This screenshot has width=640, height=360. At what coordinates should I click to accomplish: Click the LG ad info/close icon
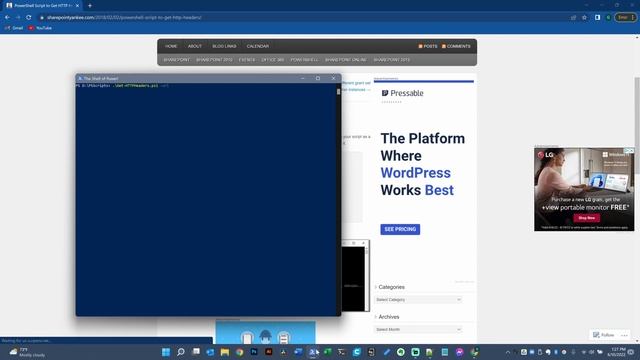[630, 151]
